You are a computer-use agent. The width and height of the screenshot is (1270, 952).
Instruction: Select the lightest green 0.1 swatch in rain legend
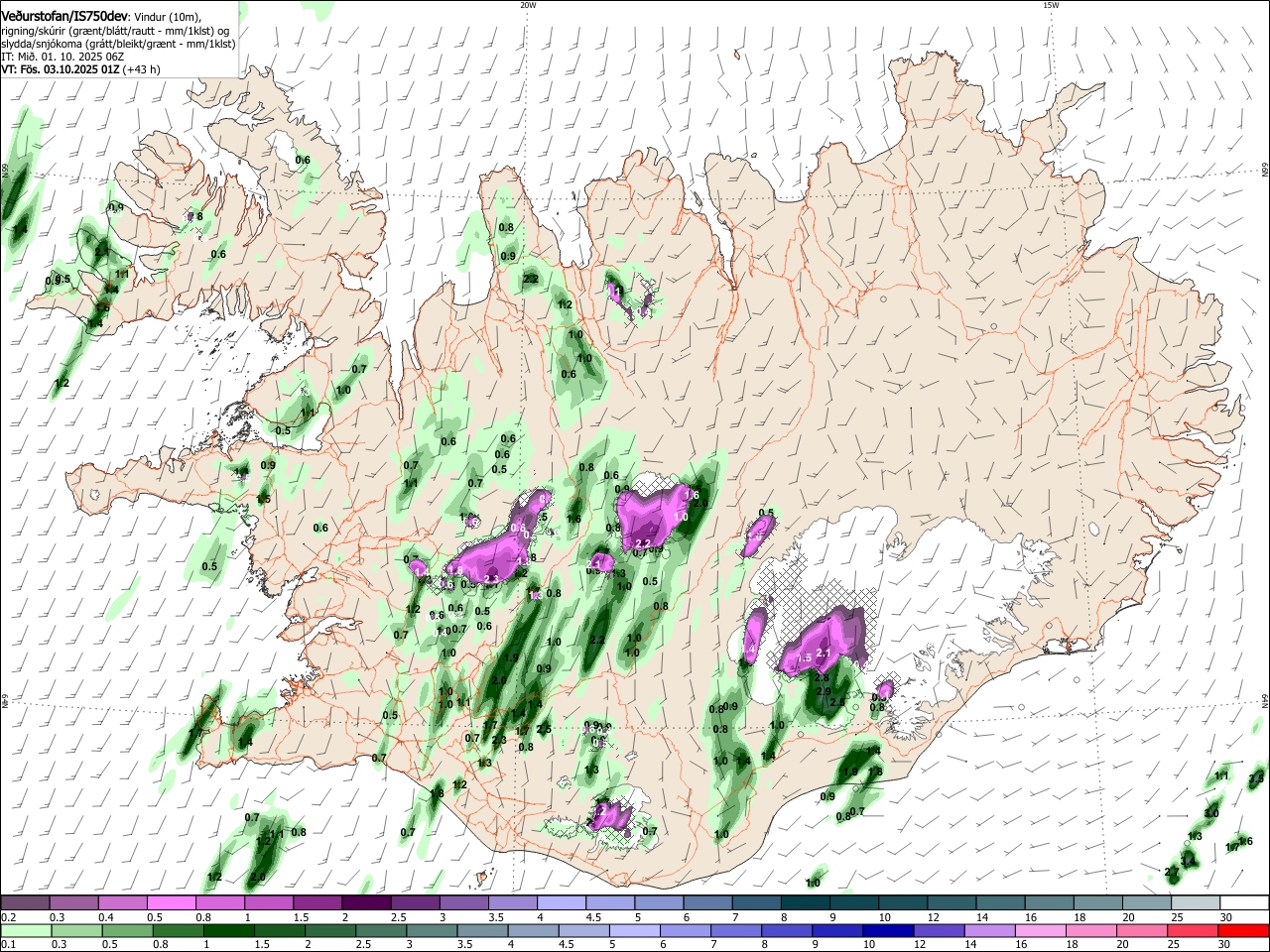pos(25,930)
